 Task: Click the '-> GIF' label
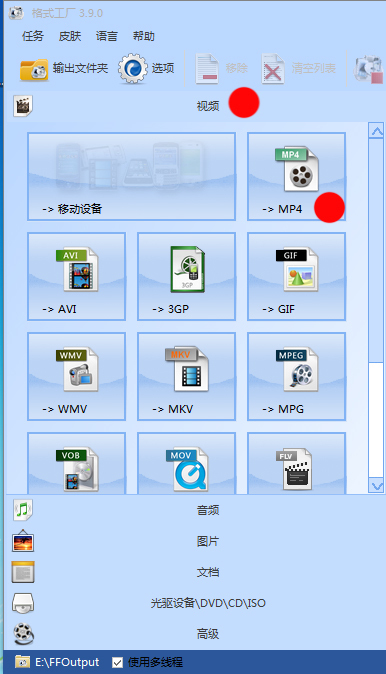click(279, 309)
